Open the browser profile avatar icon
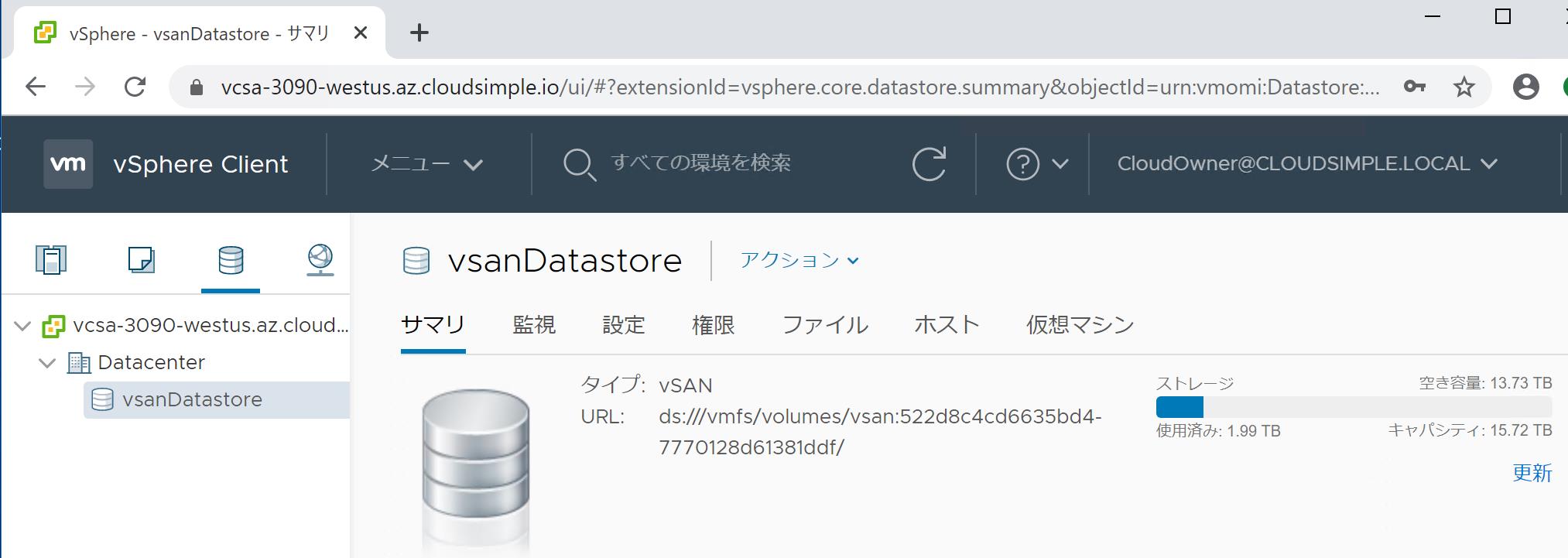Image resolution: width=1568 pixels, height=558 pixels. pos(1525,87)
